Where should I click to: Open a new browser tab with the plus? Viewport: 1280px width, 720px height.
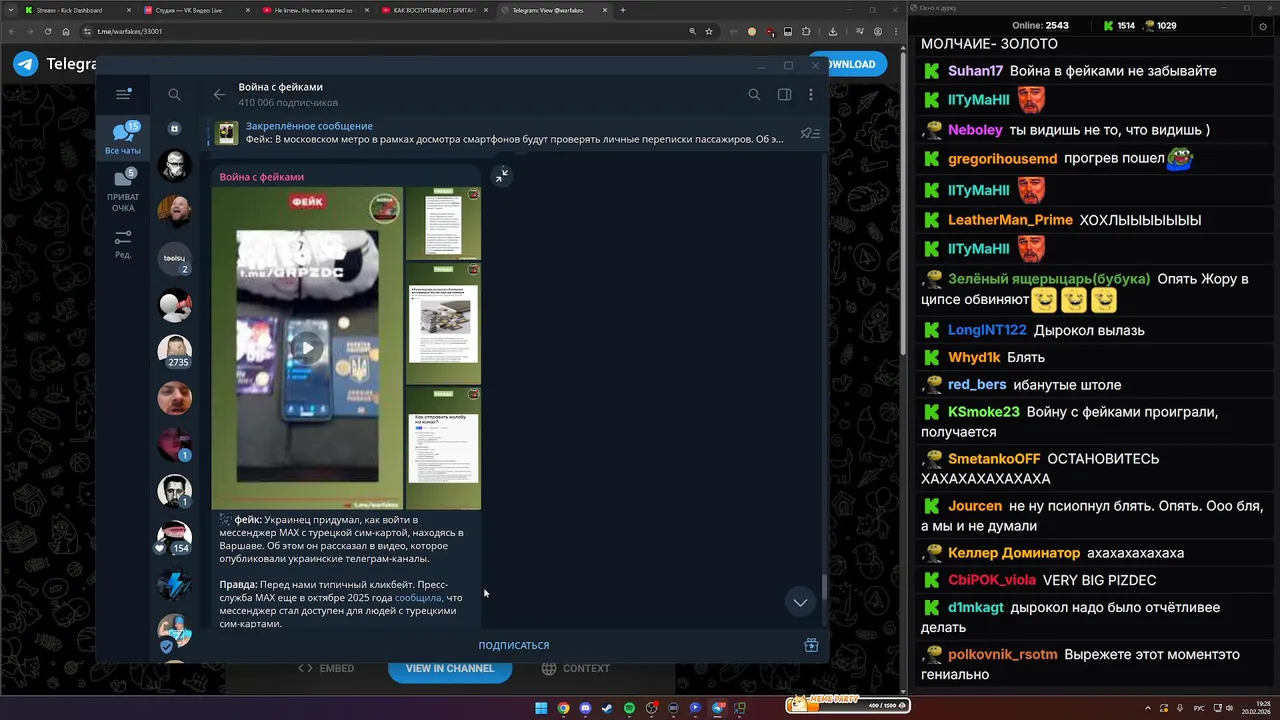click(623, 10)
